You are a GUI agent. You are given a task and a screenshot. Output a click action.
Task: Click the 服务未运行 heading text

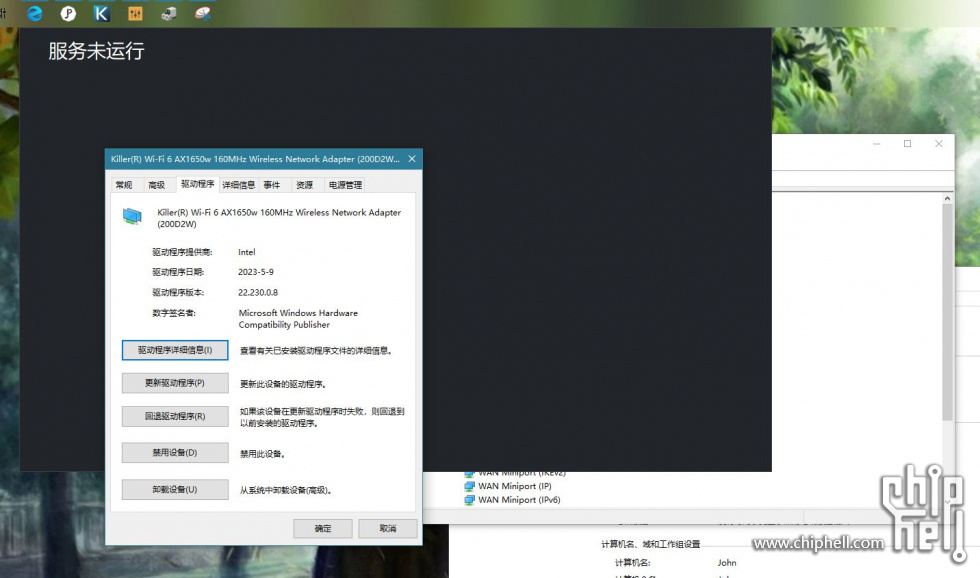(96, 51)
